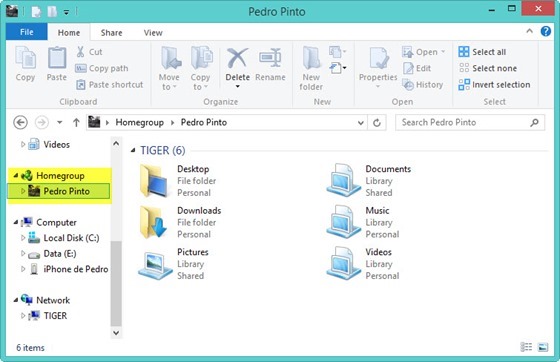Select the Downloads folder icon
The image size is (560, 362).
[x=154, y=222]
